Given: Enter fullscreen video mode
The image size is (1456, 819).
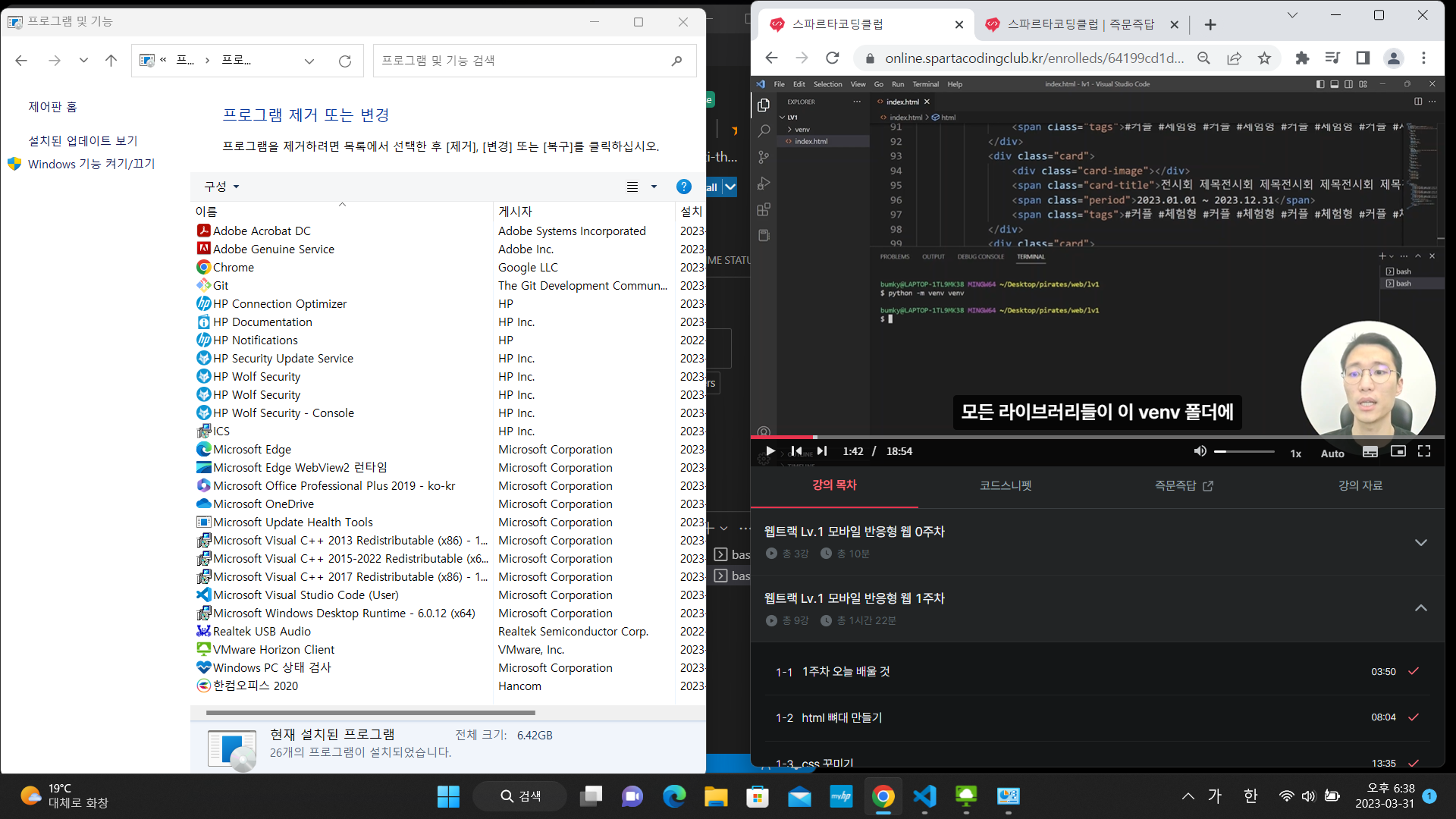Looking at the screenshot, I should pyautogui.click(x=1424, y=451).
